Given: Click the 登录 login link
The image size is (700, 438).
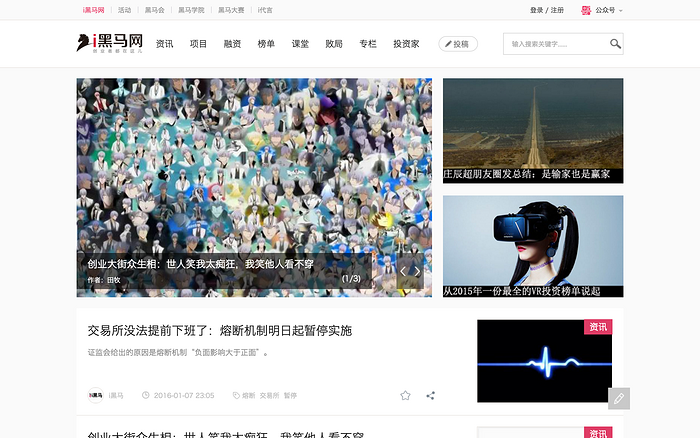Looking at the screenshot, I should (537, 10).
